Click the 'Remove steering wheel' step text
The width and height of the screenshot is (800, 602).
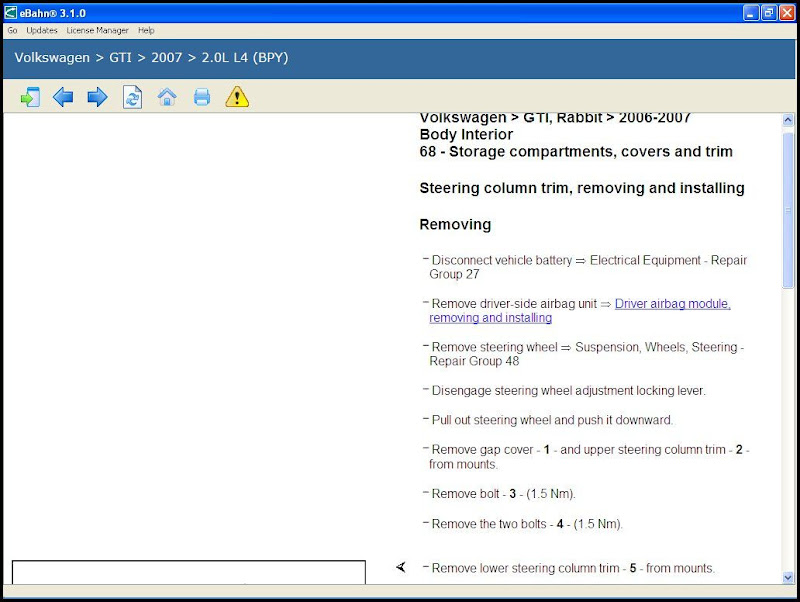click(x=587, y=354)
